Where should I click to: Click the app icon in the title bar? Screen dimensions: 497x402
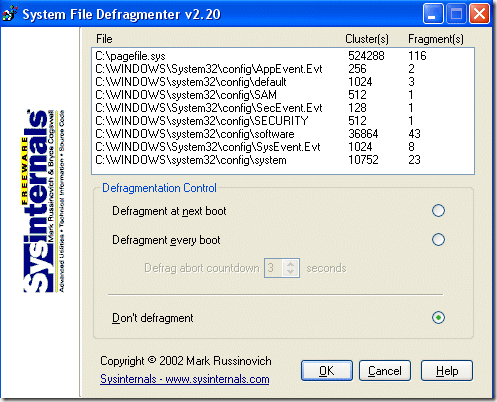(9, 14)
